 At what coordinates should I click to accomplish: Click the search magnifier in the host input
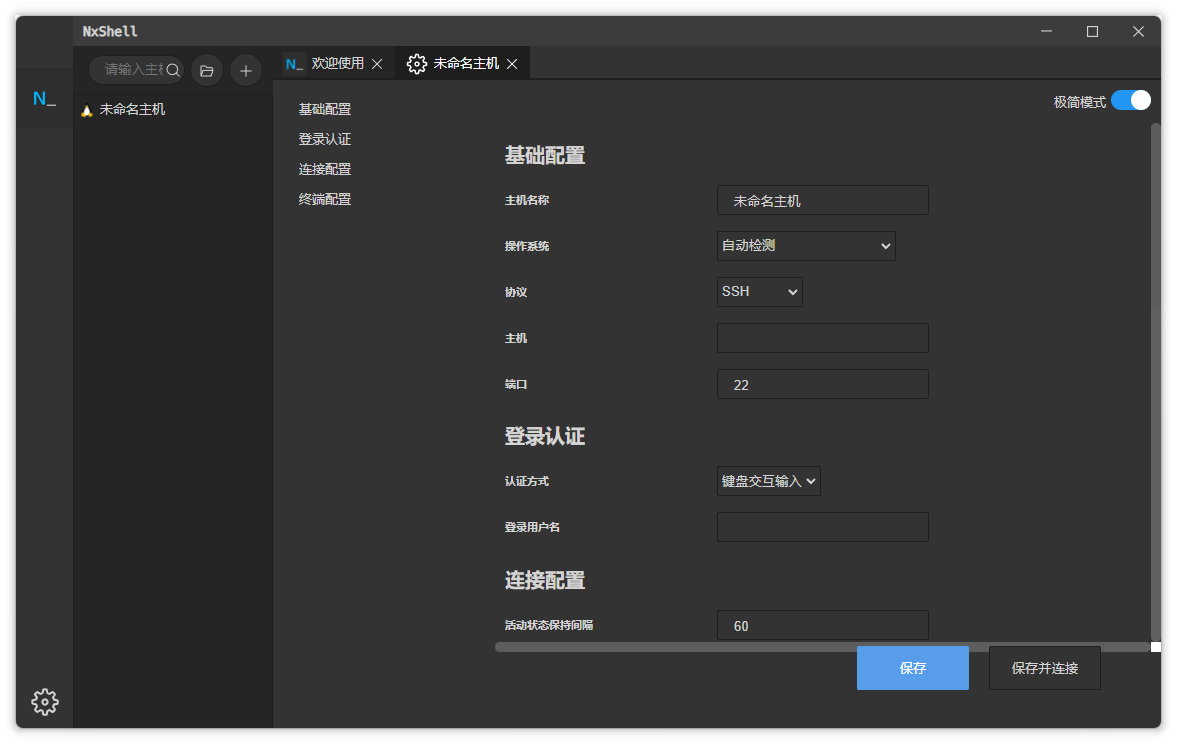coord(172,70)
